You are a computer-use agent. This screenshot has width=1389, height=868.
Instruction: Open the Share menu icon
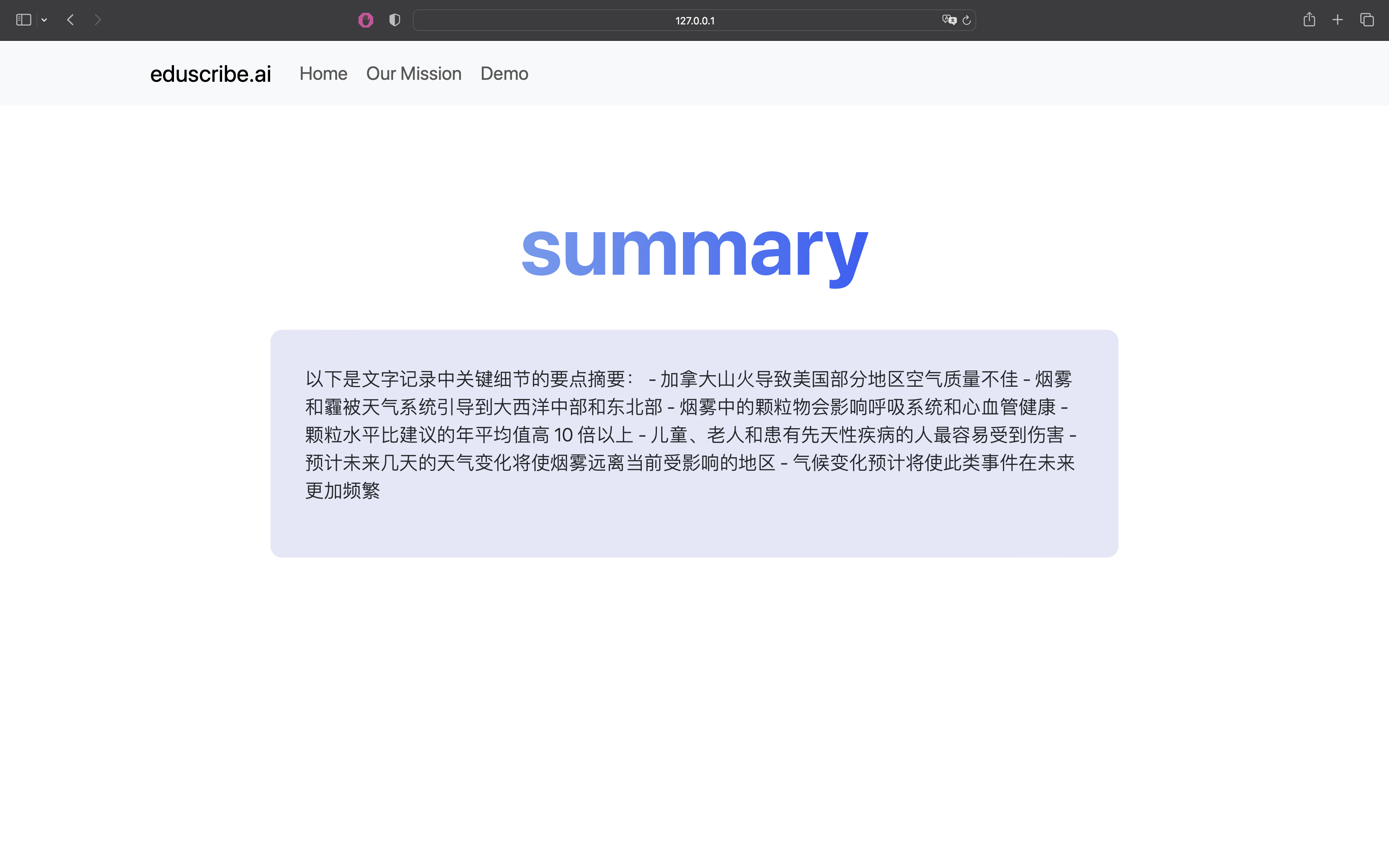(x=1309, y=20)
